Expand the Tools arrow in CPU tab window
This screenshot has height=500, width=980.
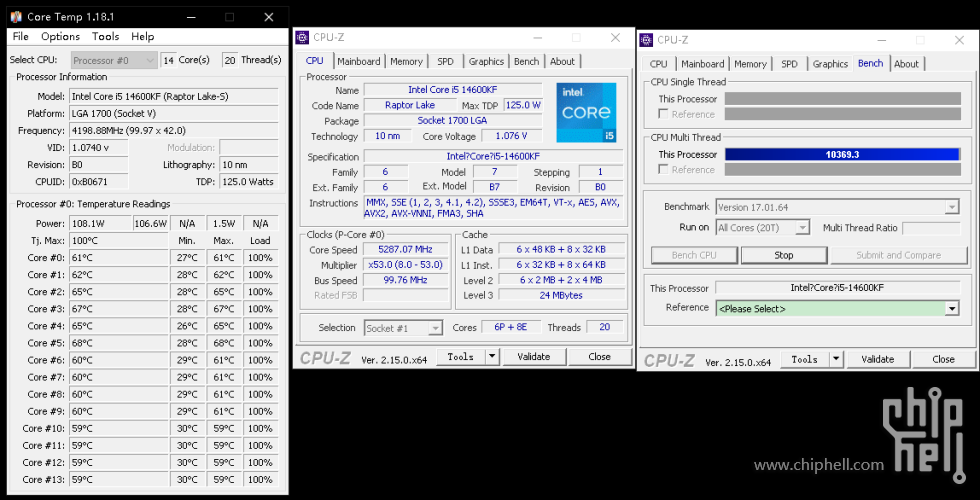click(492, 356)
